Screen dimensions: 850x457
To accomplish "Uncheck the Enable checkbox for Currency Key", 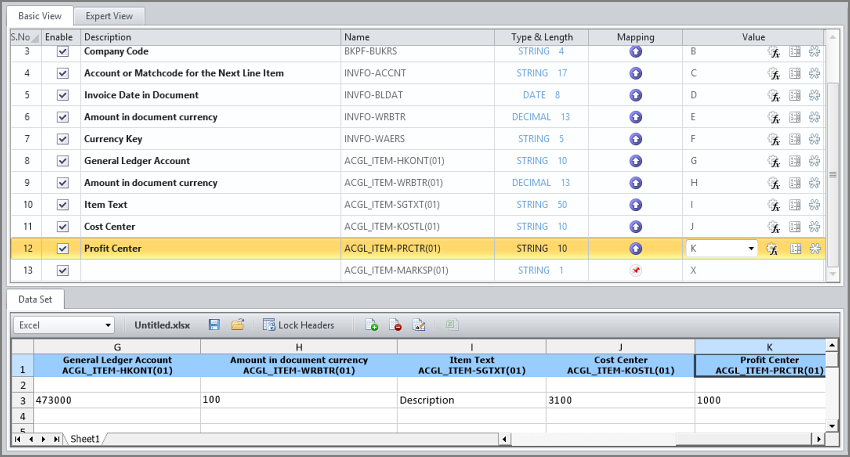I will 63,139.
